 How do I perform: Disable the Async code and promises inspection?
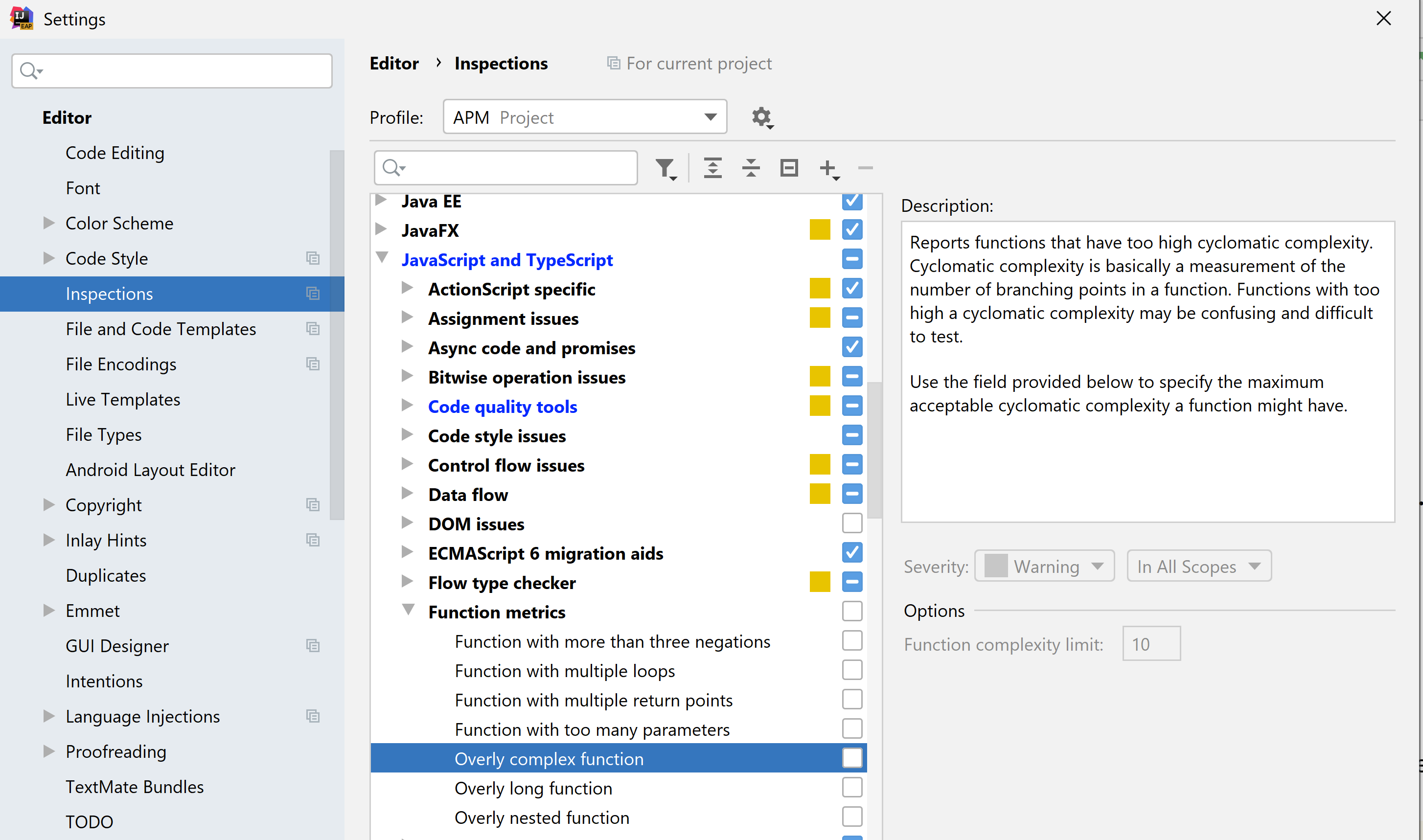[852, 347]
